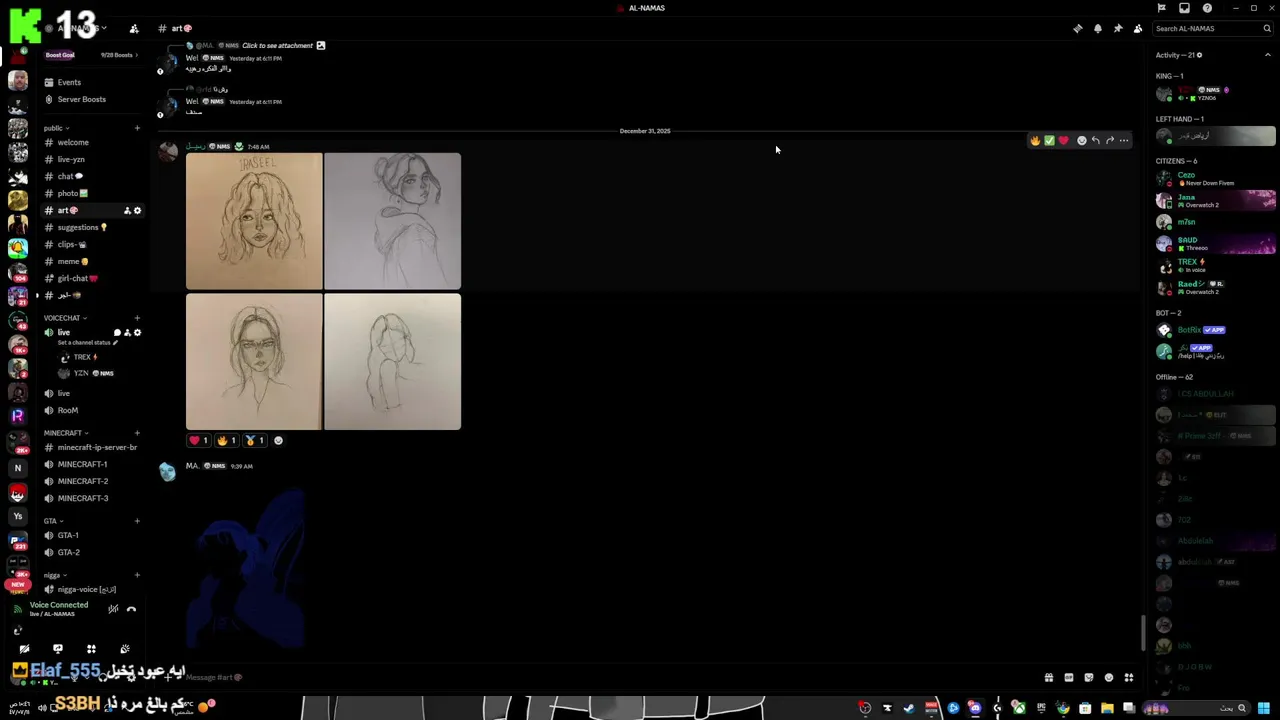Switch to the live-yzn channel
This screenshot has width=1280, height=720.
point(90,159)
